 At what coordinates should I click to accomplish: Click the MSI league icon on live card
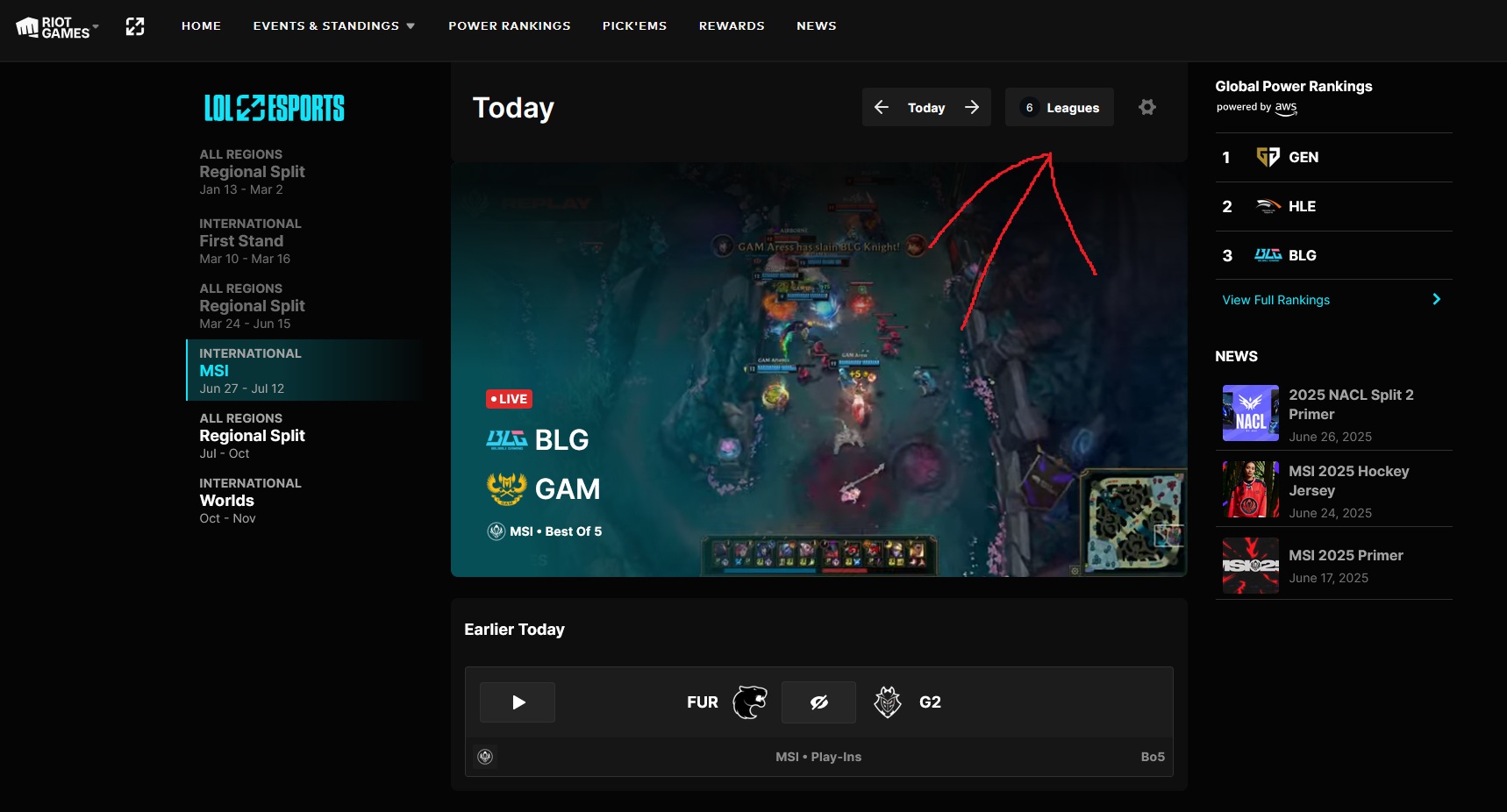496,531
